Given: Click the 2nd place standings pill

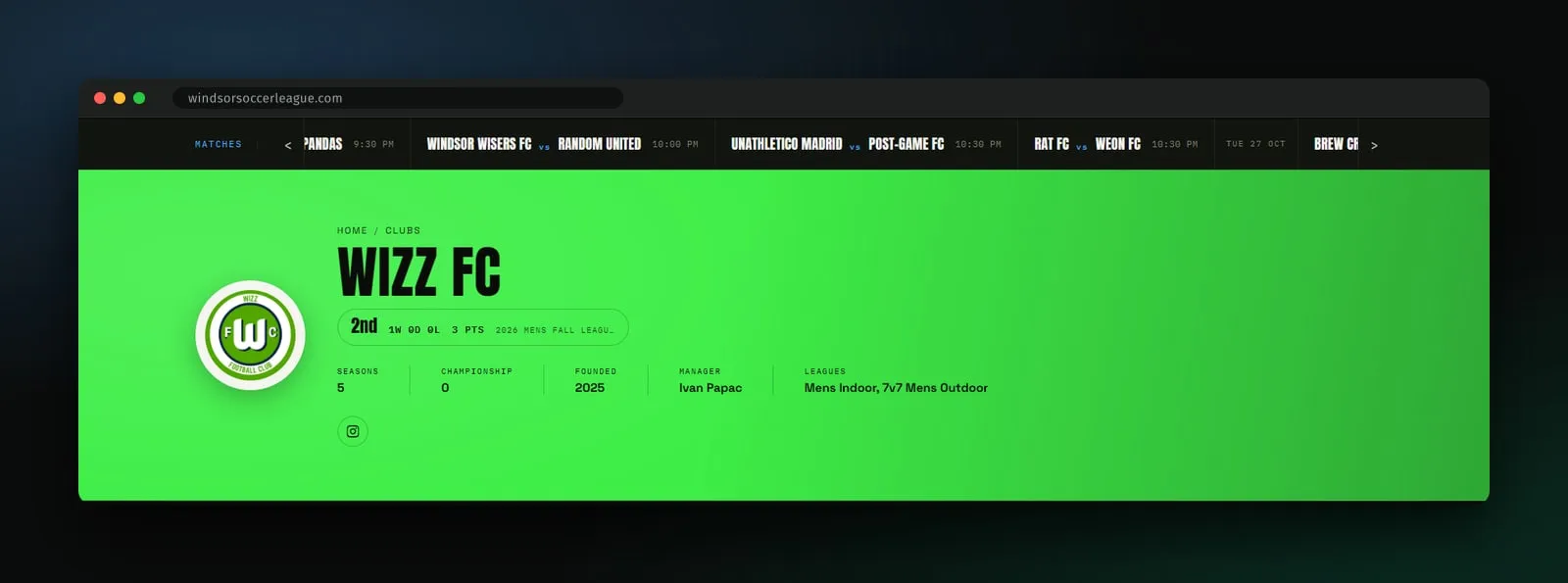Looking at the screenshot, I should pos(483,327).
